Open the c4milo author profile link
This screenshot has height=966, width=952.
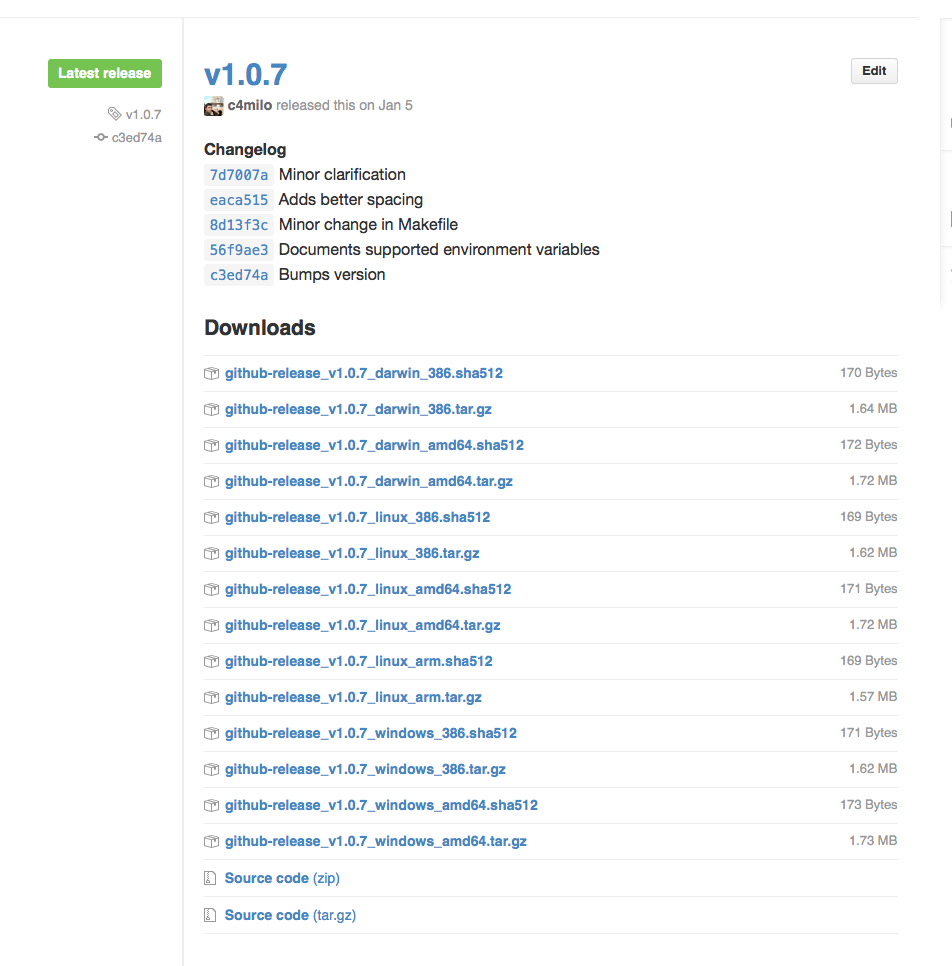(x=249, y=105)
